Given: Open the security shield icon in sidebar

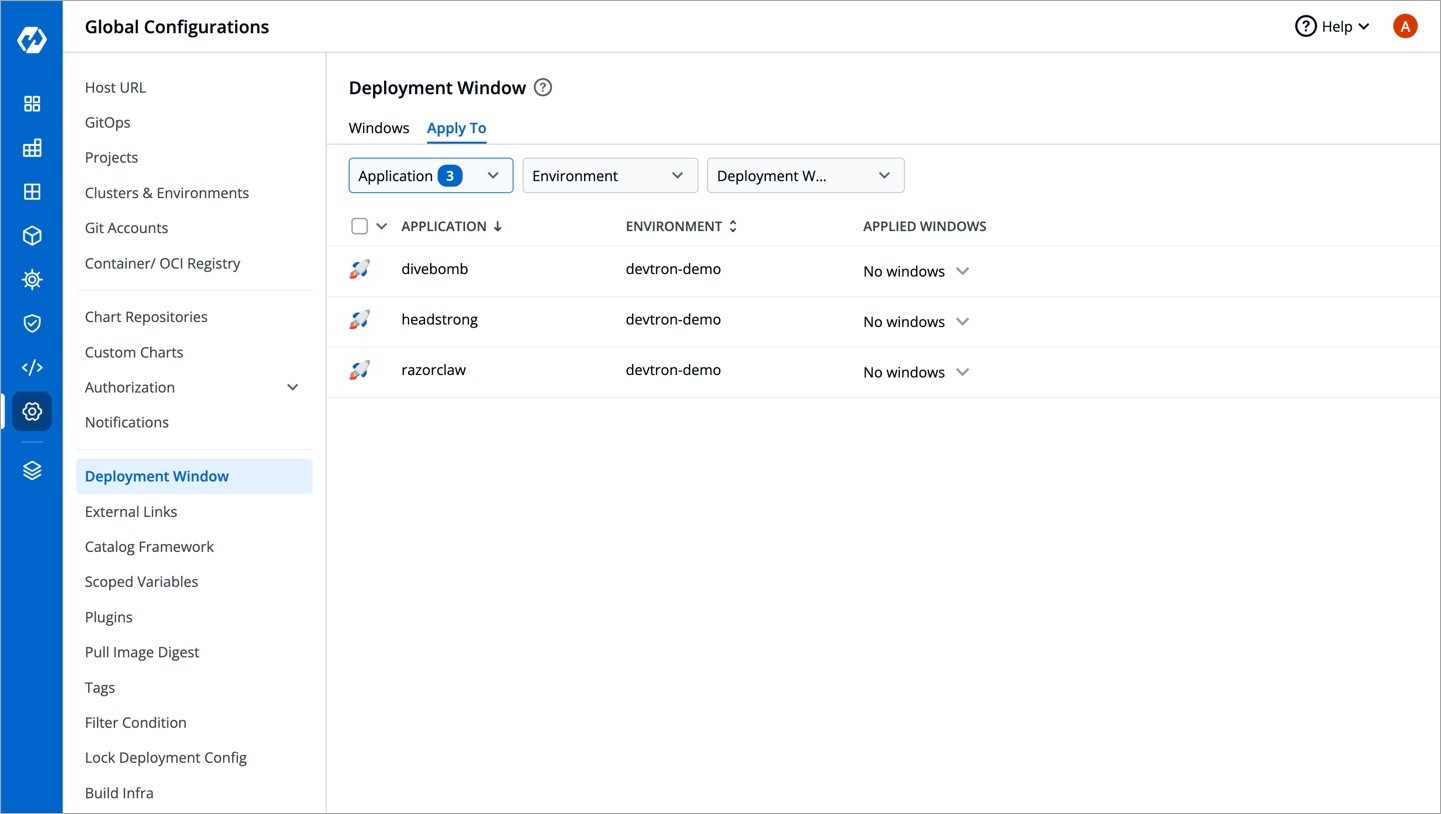Looking at the screenshot, I should (x=32, y=323).
